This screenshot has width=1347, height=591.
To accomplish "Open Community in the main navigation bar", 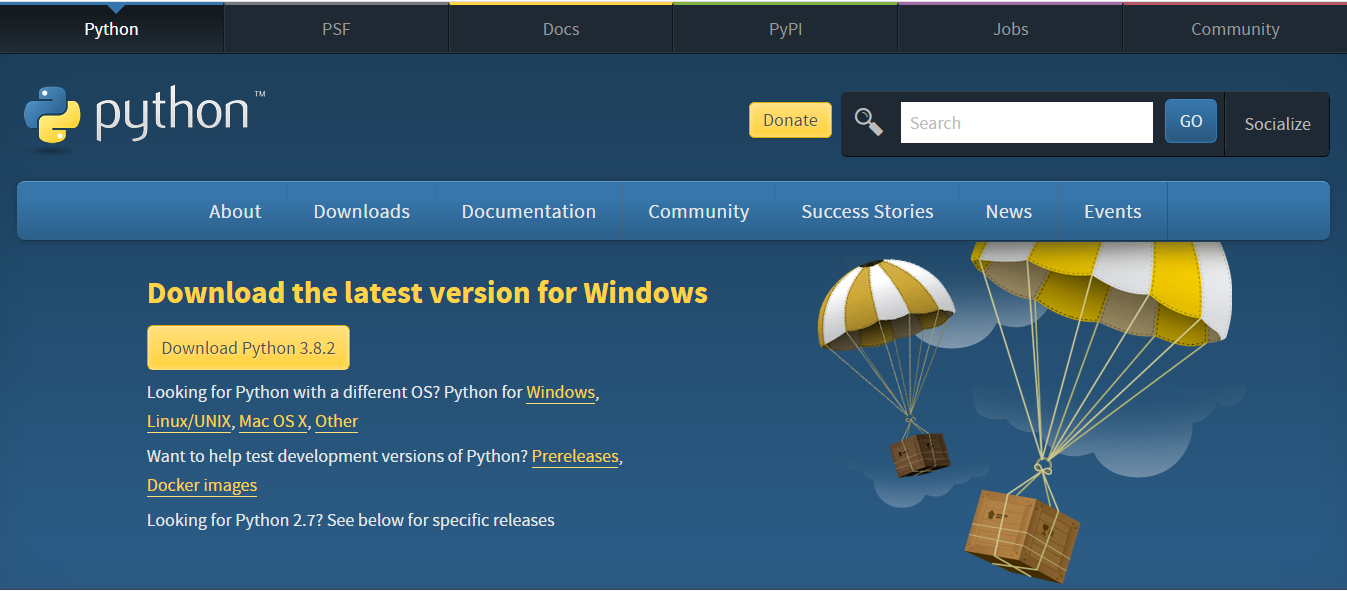I will point(698,211).
